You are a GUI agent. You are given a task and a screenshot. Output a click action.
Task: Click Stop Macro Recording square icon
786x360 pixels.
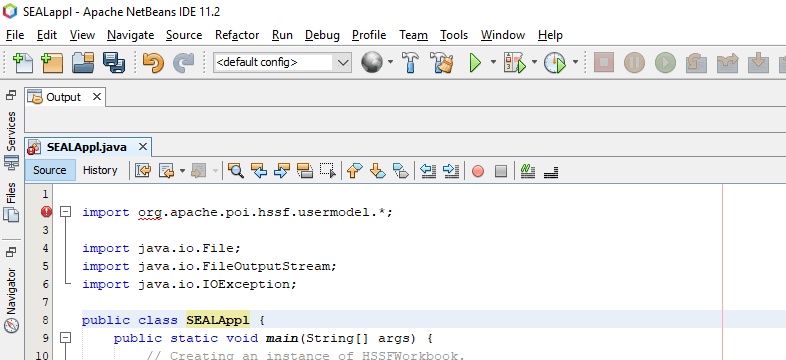click(501, 171)
